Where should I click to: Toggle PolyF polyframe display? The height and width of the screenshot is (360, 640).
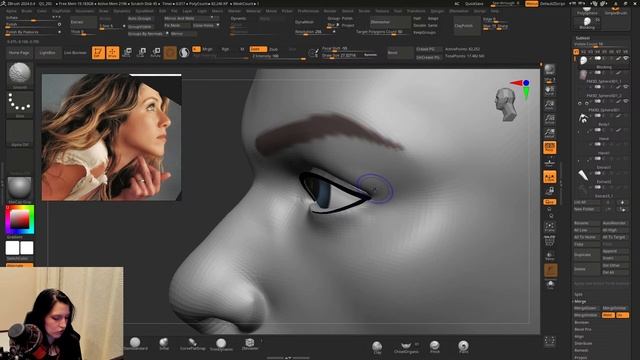[x=550, y=241]
